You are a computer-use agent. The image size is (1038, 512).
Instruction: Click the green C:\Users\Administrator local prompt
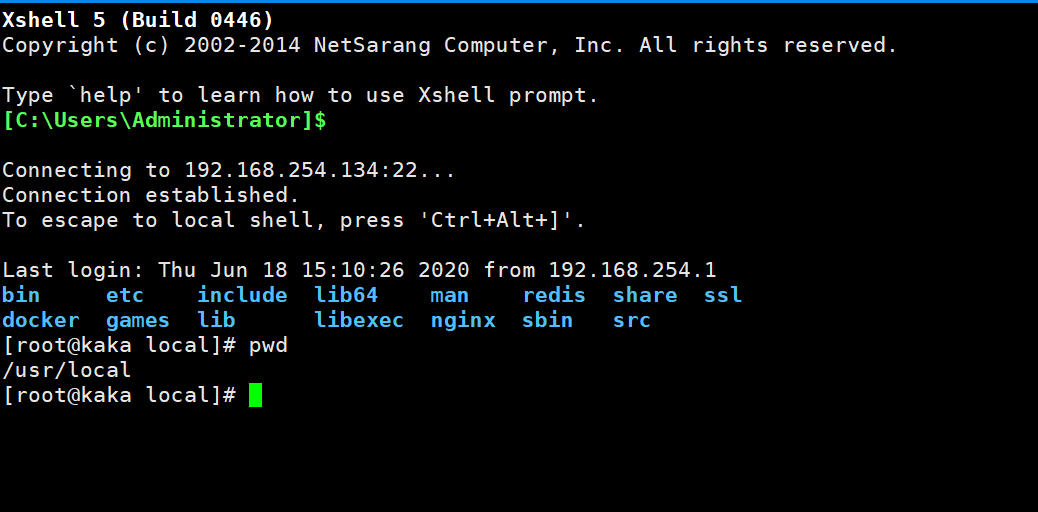(164, 121)
